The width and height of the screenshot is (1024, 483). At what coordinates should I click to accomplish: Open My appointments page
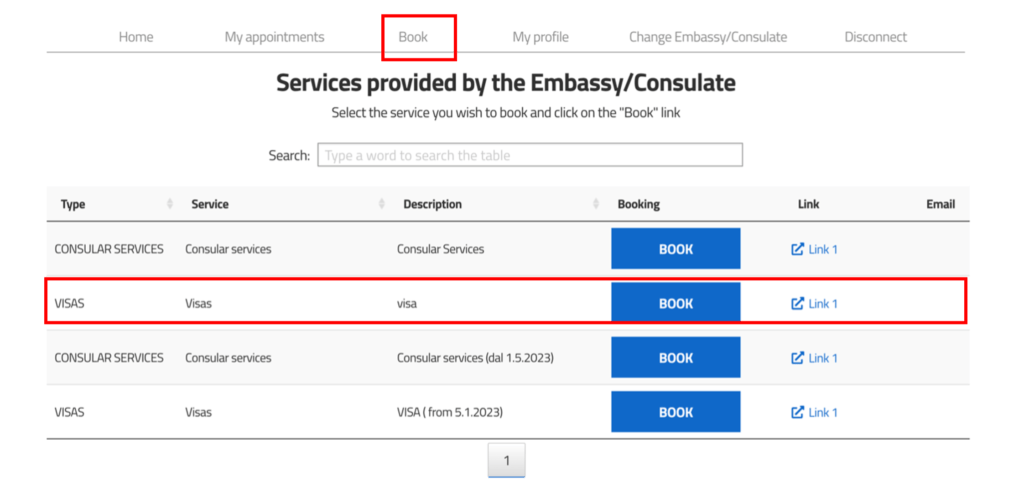point(274,37)
